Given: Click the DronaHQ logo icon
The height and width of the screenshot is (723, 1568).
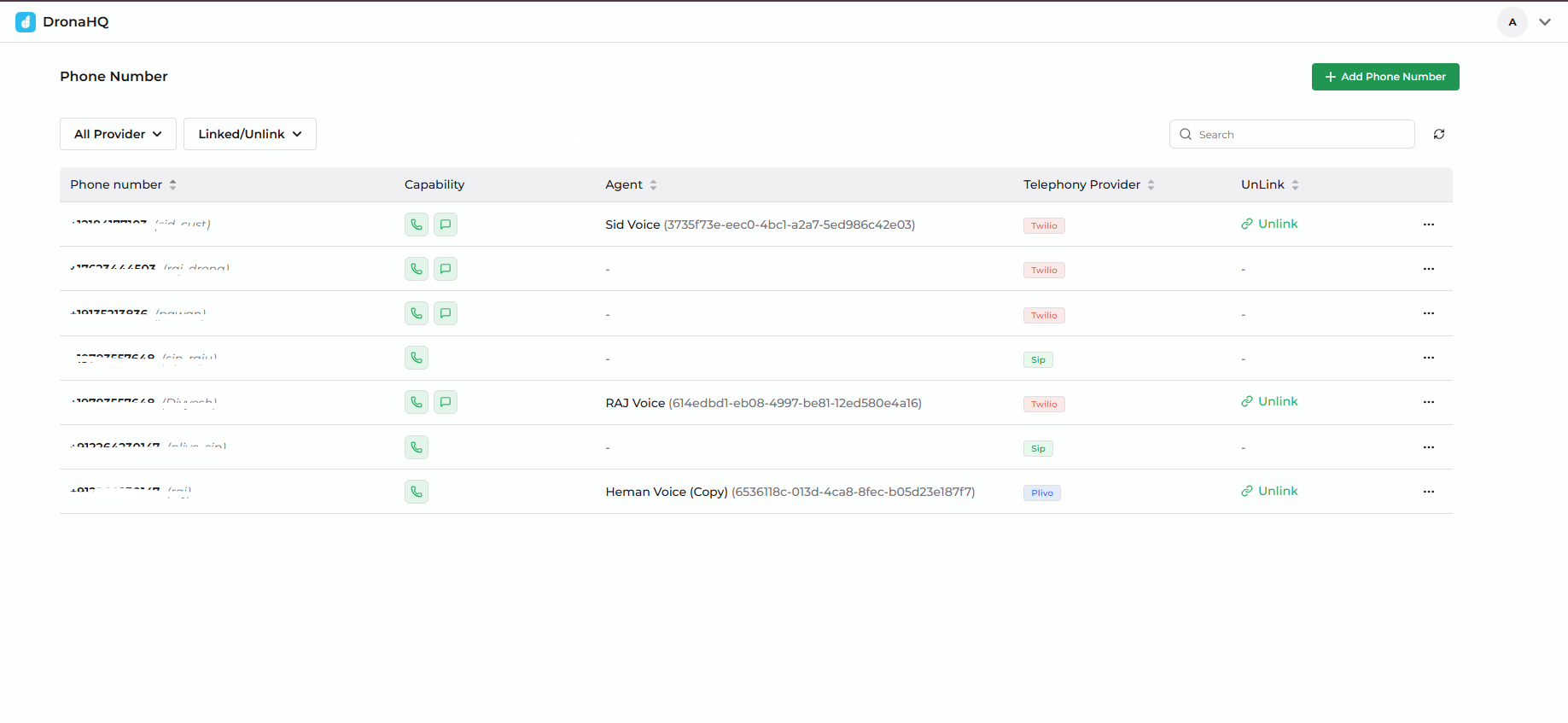Looking at the screenshot, I should point(26,22).
